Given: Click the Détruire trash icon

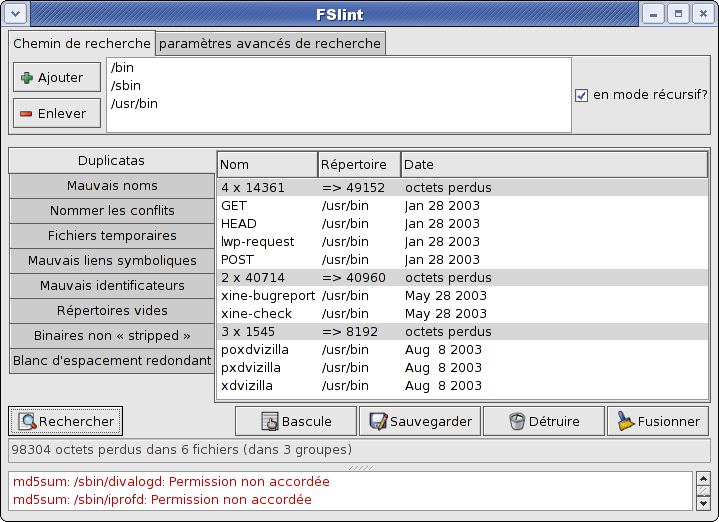Looking at the screenshot, I should [517, 421].
